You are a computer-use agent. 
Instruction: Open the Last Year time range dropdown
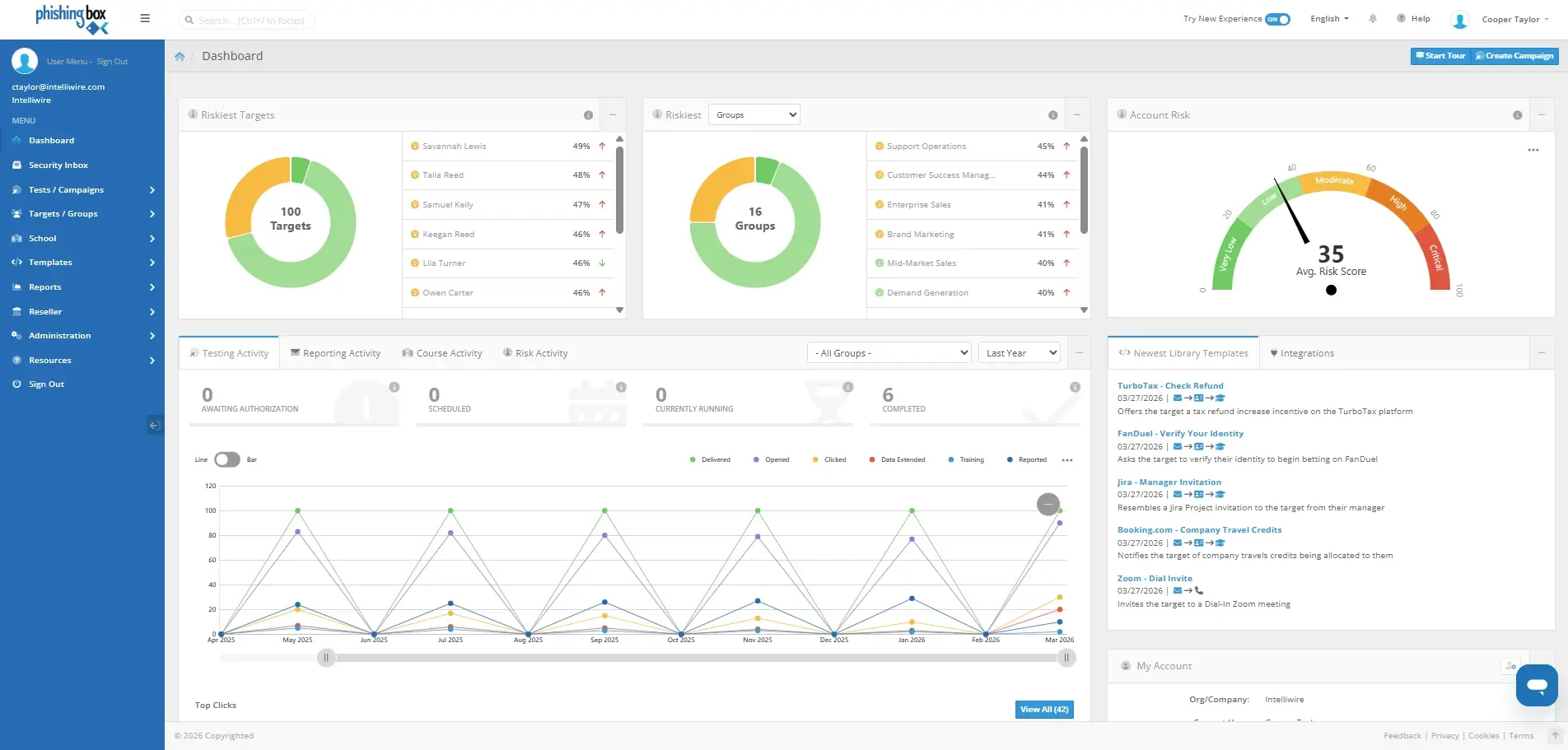click(1020, 353)
